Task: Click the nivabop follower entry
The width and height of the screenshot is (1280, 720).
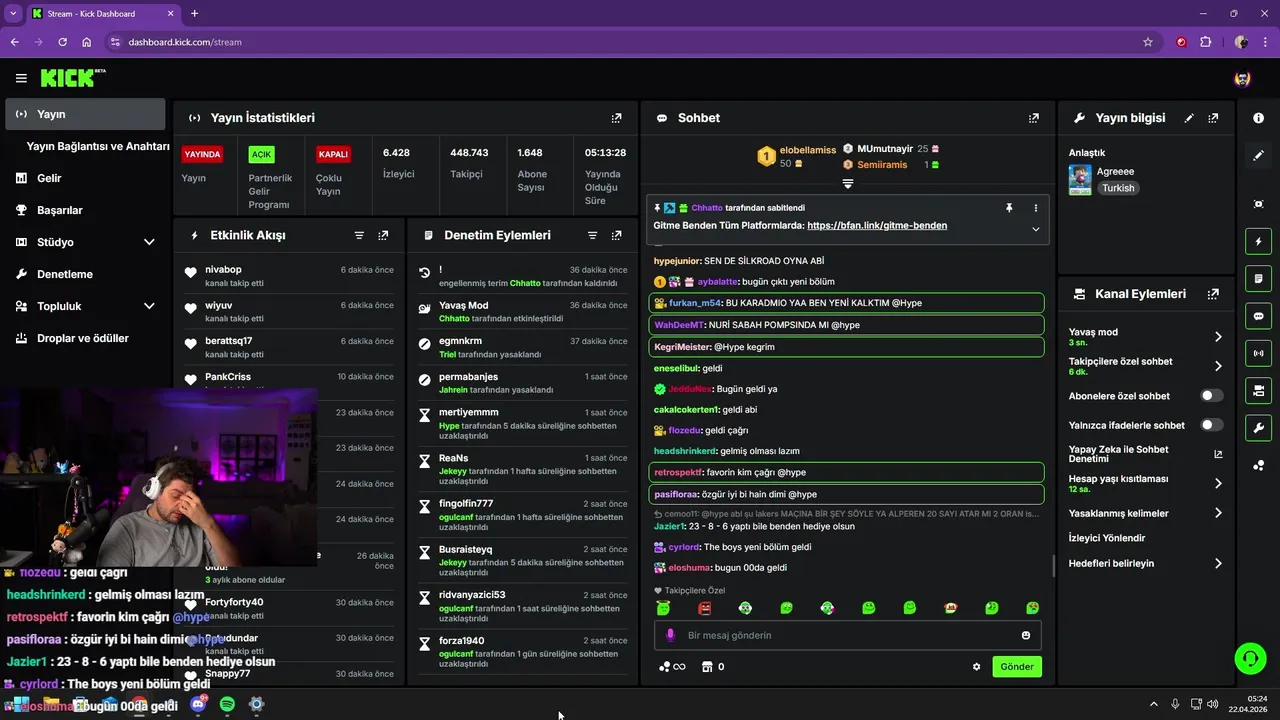Action: 289,276
